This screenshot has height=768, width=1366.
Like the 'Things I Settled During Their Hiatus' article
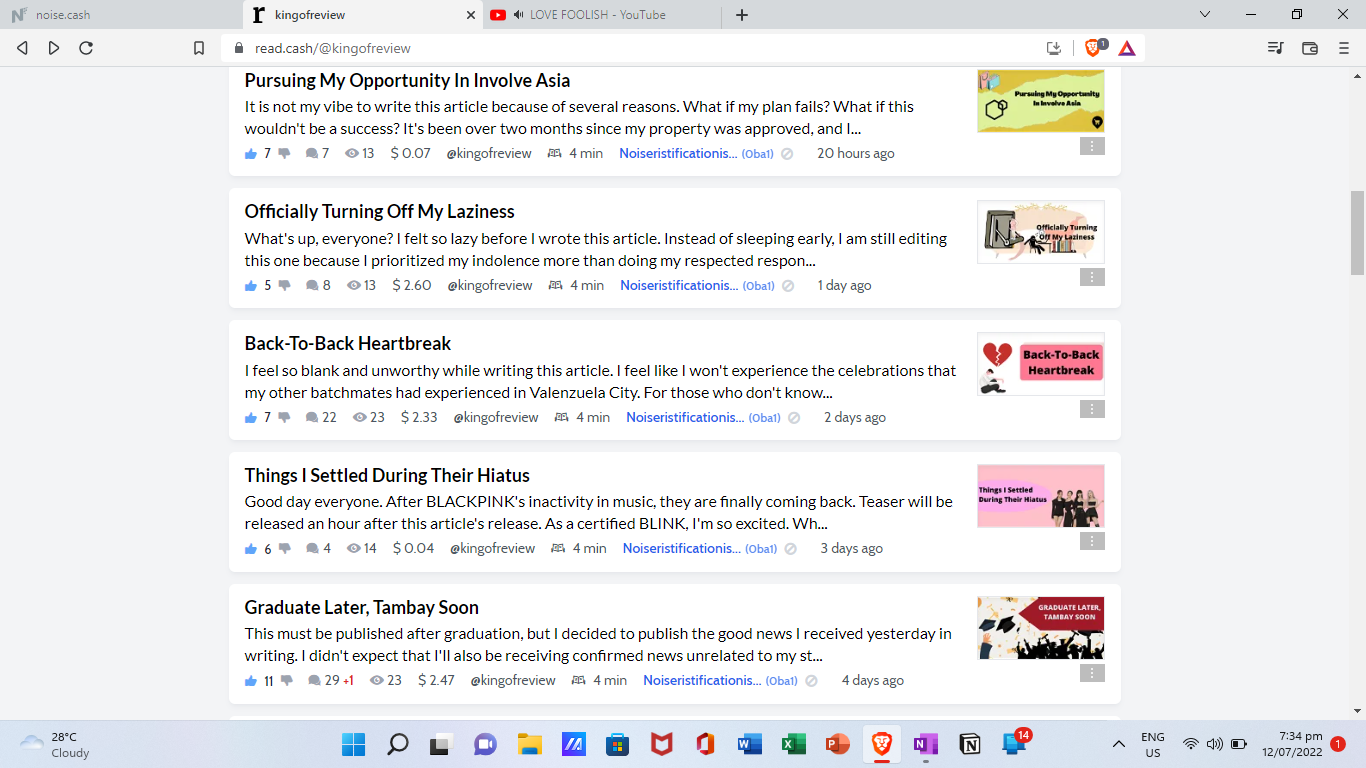click(251, 548)
